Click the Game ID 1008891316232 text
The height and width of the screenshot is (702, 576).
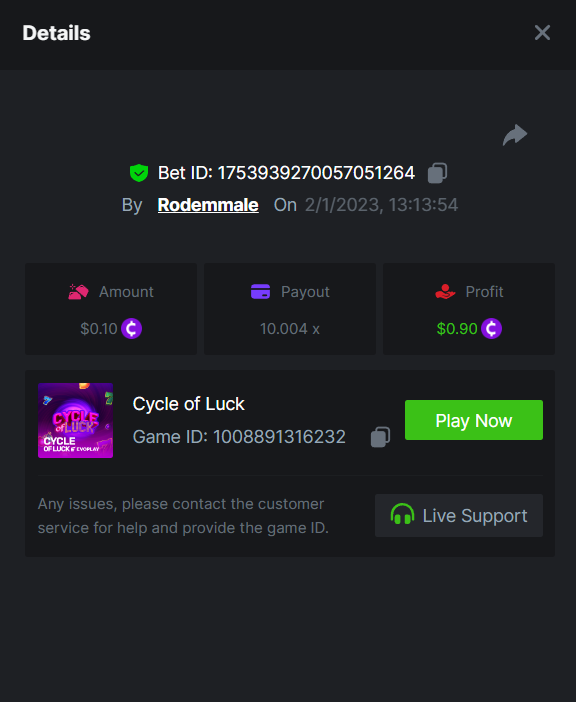239,437
